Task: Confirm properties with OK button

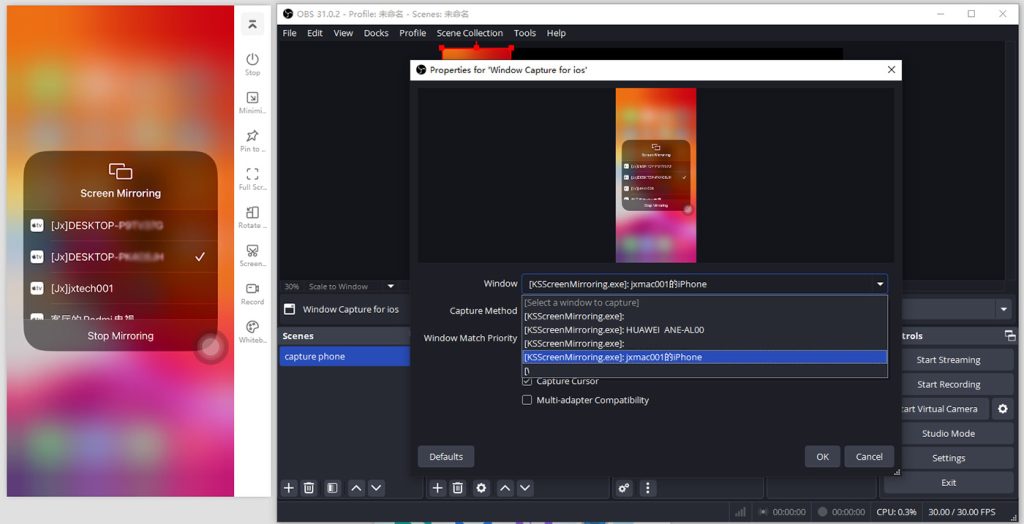Action: [x=823, y=457]
